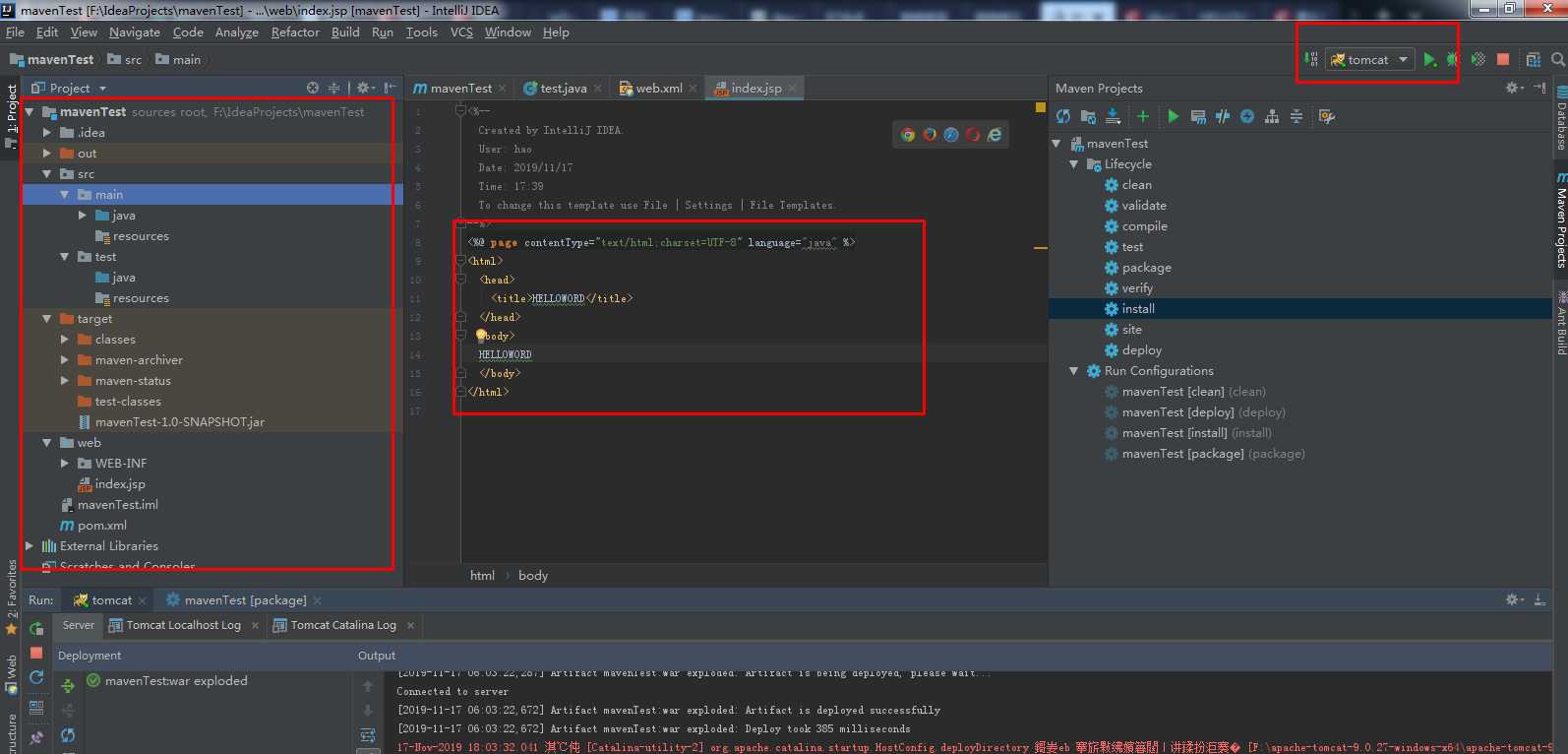The height and width of the screenshot is (754, 1568).
Task: Select mavenTest-1.0-SNAPSHOT.jar file
Action: click(x=180, y=422)
